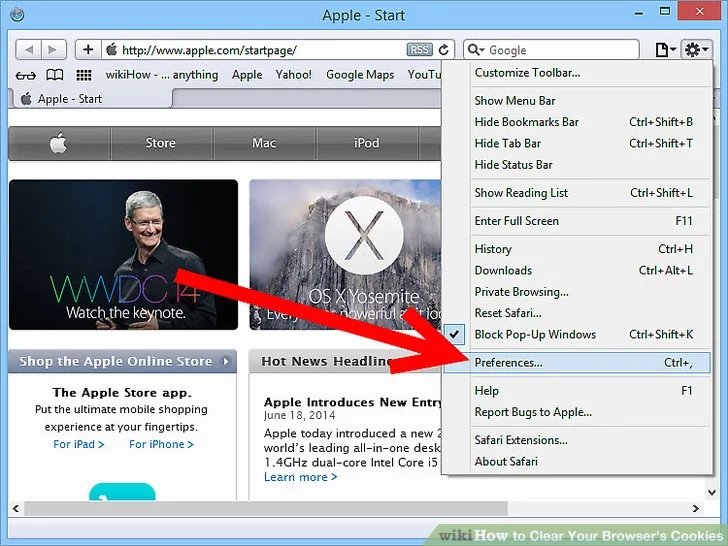
Task: Click vertical scrollbar down arrow
Action: pyautogui.click(x=712, y=492)
